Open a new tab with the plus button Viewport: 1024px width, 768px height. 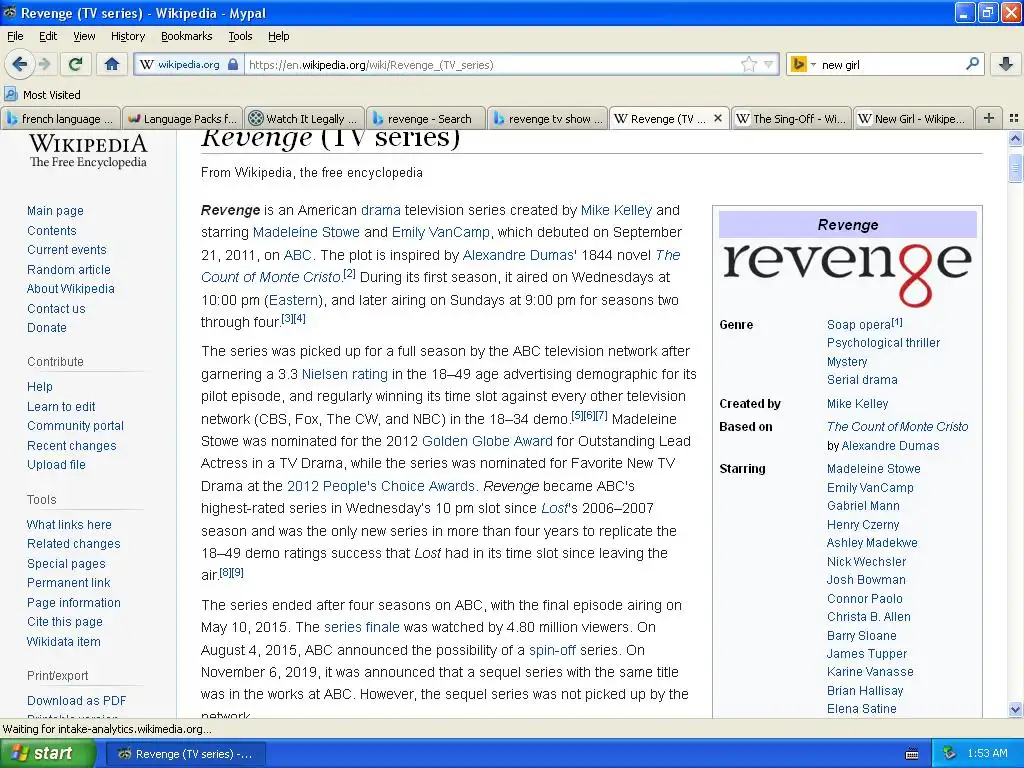click(x=989, y=118)
